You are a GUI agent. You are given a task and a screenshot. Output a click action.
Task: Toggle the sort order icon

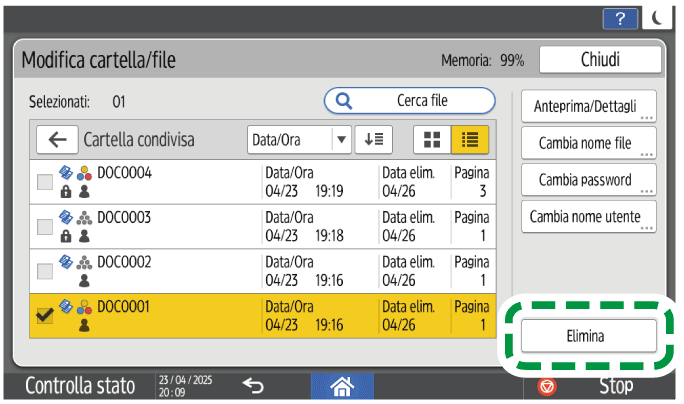[374, 140]
